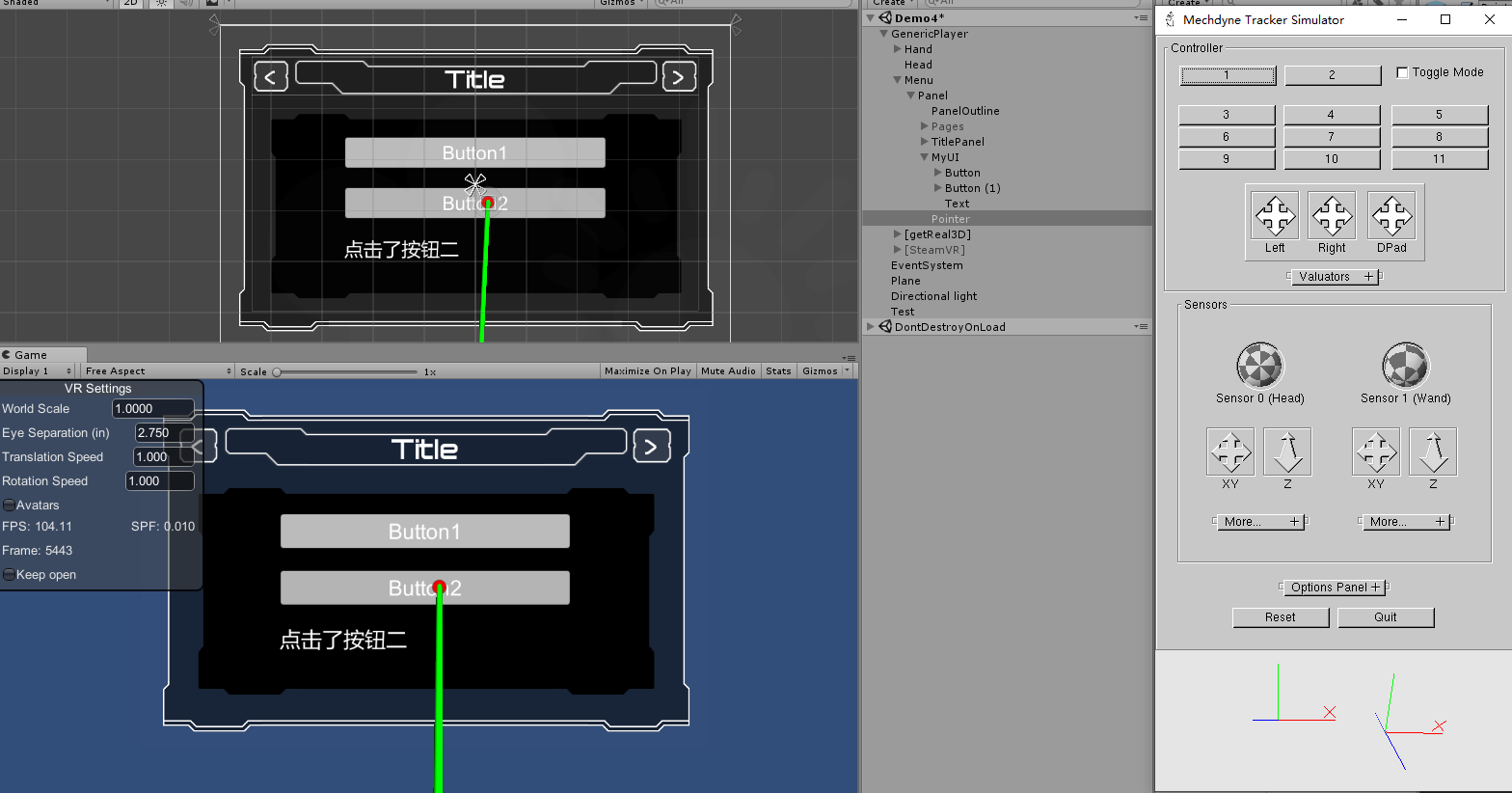This screenshot has width=1512, height=793.
Task: Select PanelOutline in the Hierarchy
Action: [965, 111]
